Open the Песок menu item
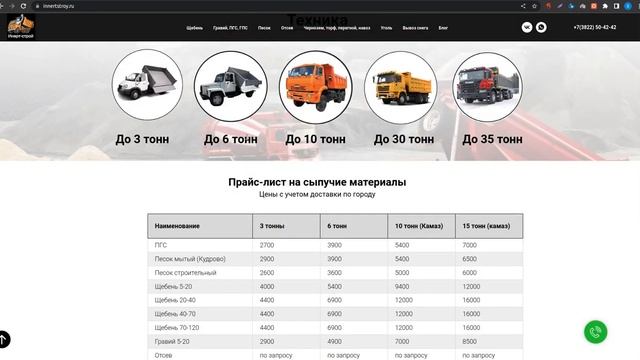 pos(264,28)
